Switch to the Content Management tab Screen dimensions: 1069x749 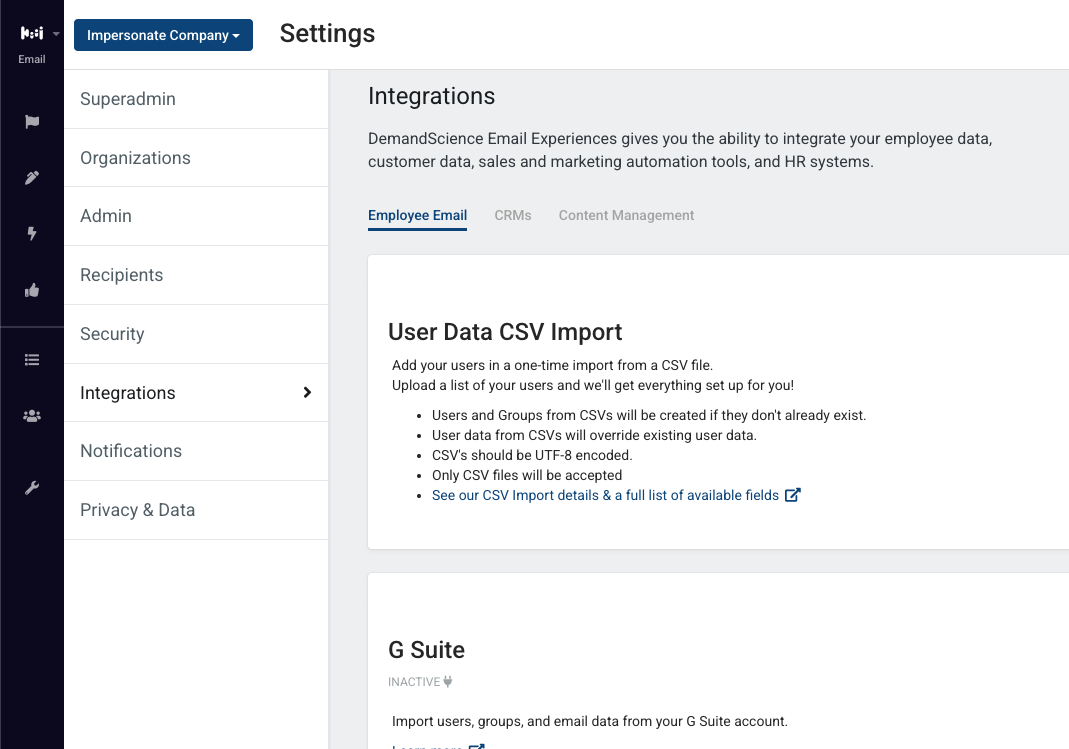coord(626,215)
